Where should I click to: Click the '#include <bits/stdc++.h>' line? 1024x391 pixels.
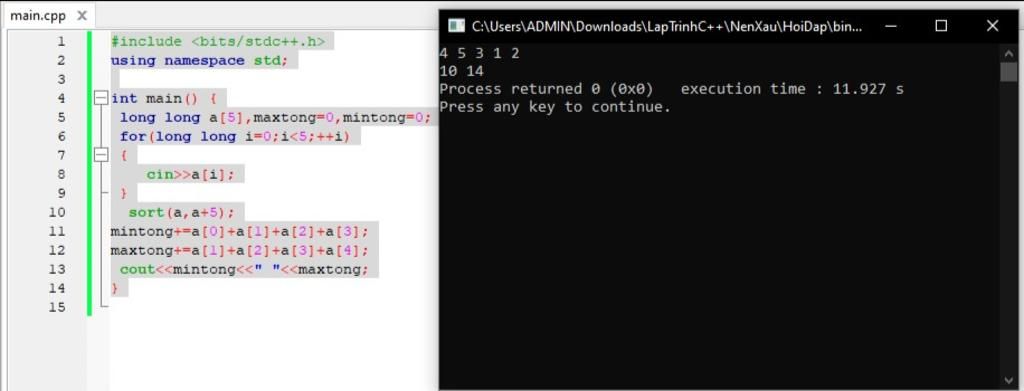[x=217, y=42]
